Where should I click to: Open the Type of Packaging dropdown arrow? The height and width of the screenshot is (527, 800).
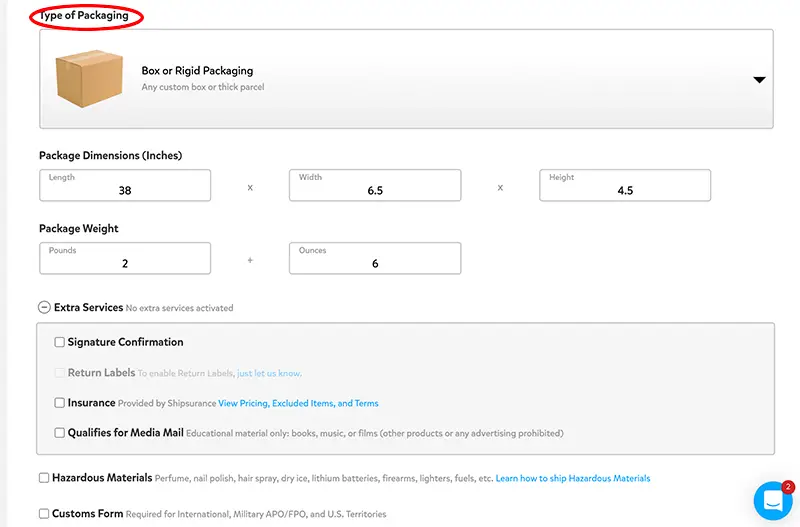point(759,80)
